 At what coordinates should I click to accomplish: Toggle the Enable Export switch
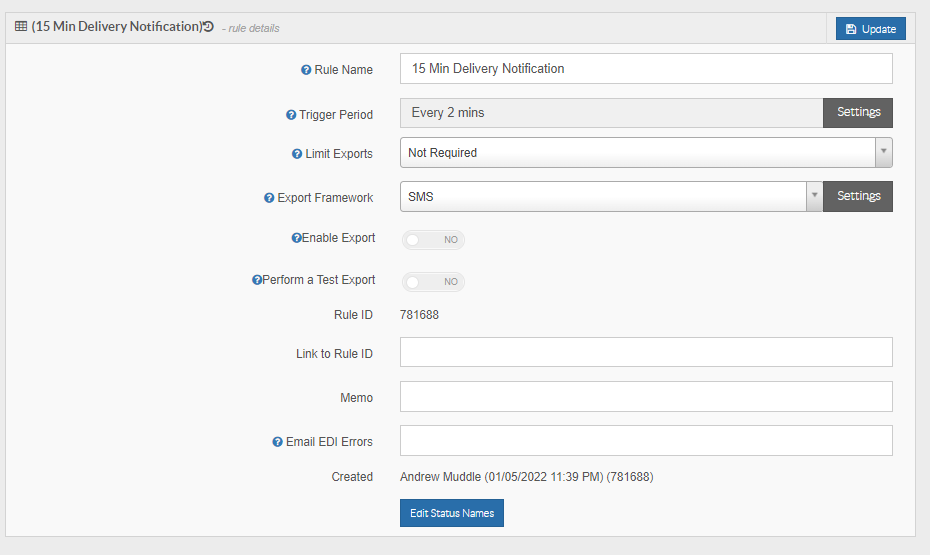(x=433, y=240)
